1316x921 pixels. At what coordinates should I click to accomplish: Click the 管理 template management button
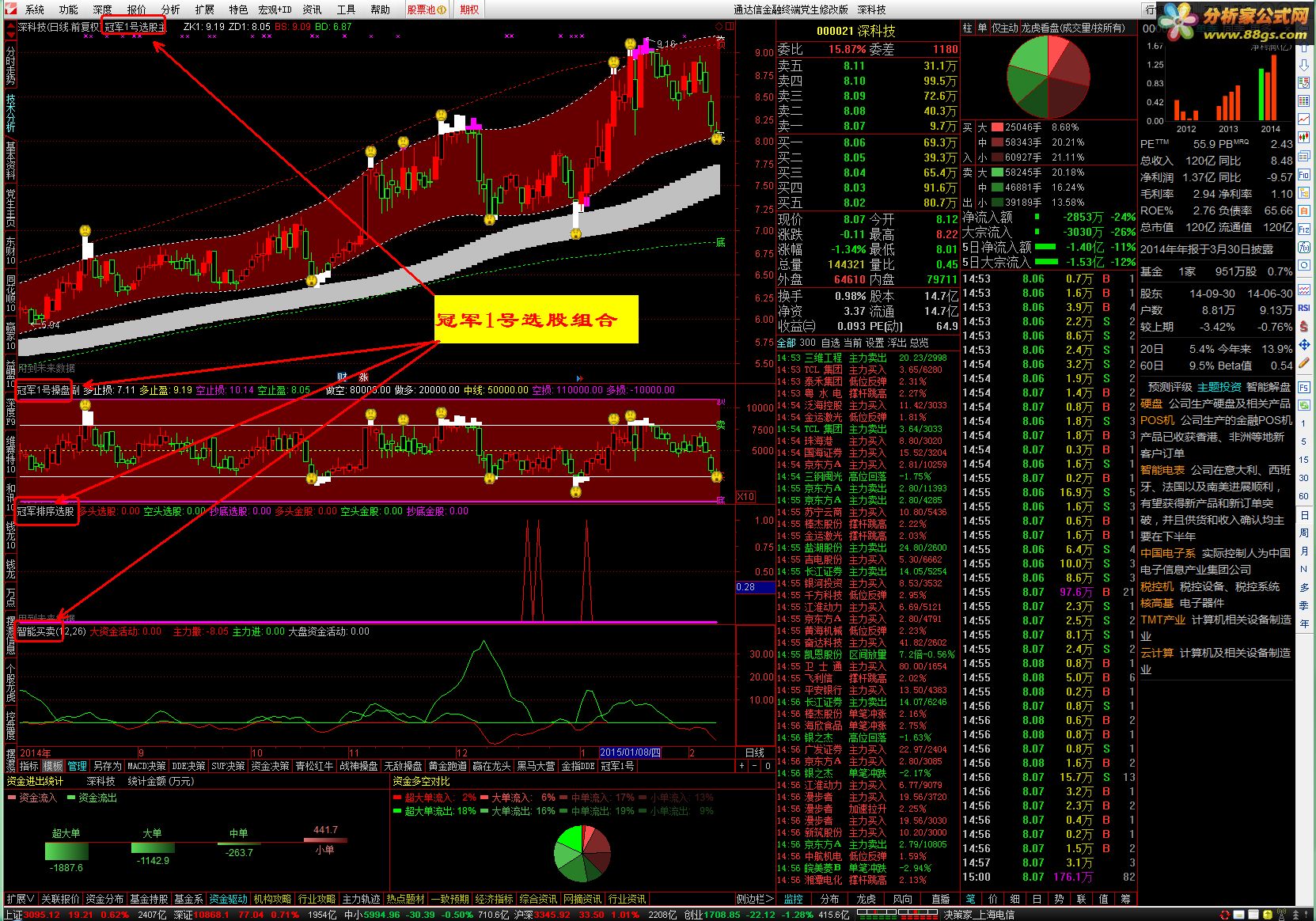pyautogui.click(x=77, y=766)
